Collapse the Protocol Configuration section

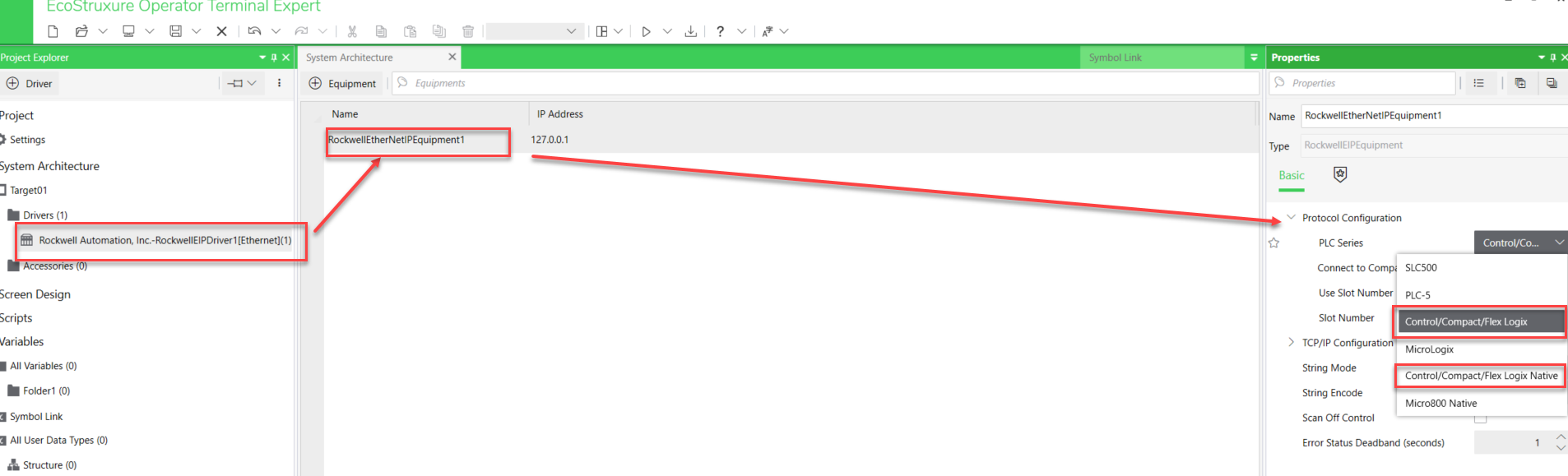[x=1292, y=217]
